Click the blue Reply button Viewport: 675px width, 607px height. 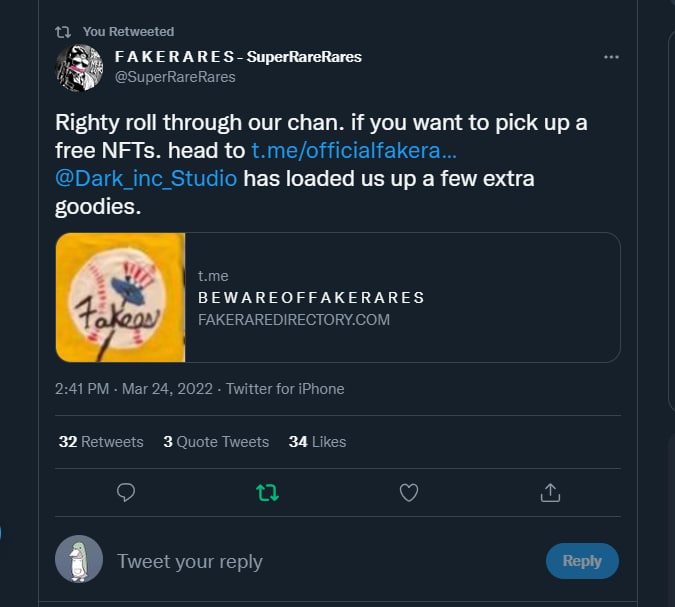pyautogui.click(x=582, y=561)
